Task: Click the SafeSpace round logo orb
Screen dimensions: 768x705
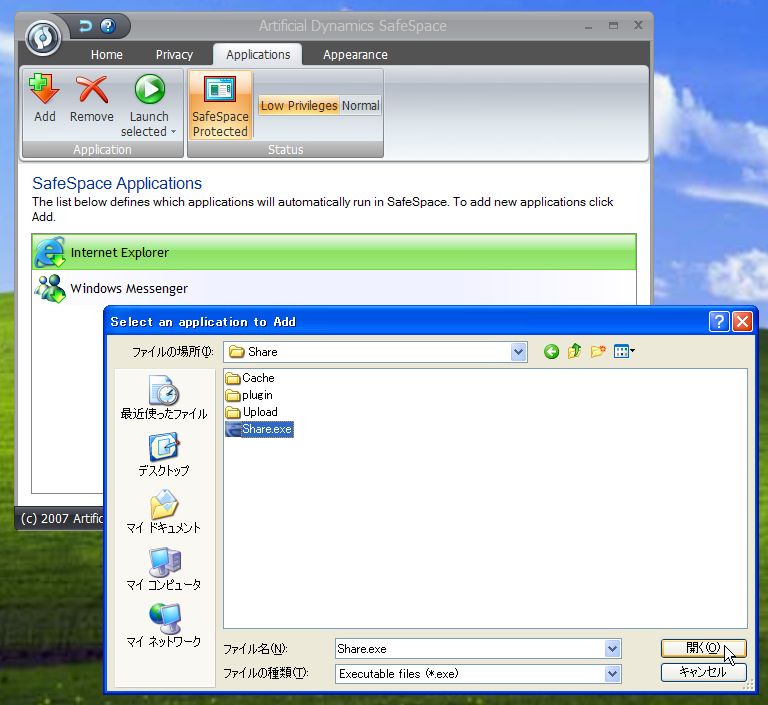Action: (x=43, y=37)
